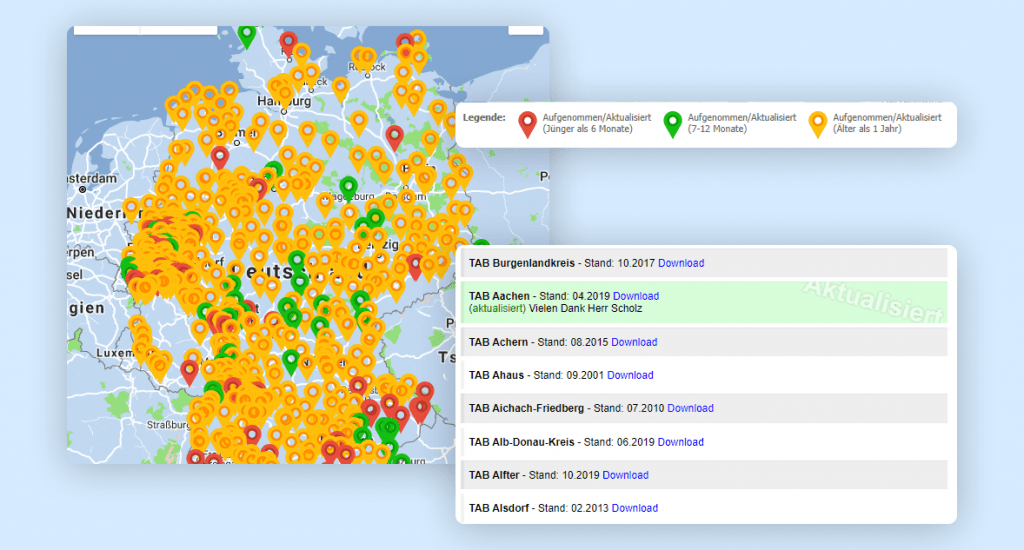Open the TAB Achern download link
Screen dimensions: 1024x550
click(634, 342)
